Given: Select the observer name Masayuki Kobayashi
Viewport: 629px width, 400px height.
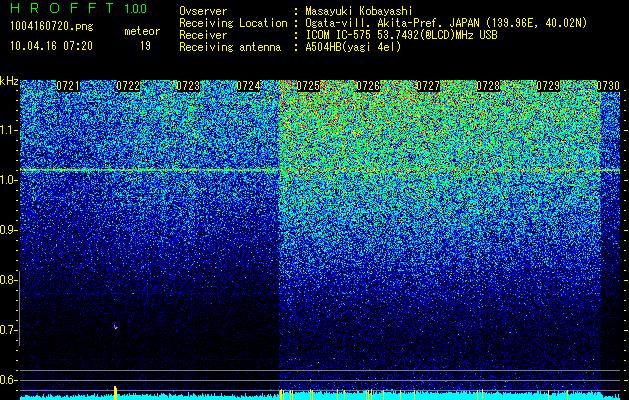Looking at the screenshot, I should (x=359, y=11).
